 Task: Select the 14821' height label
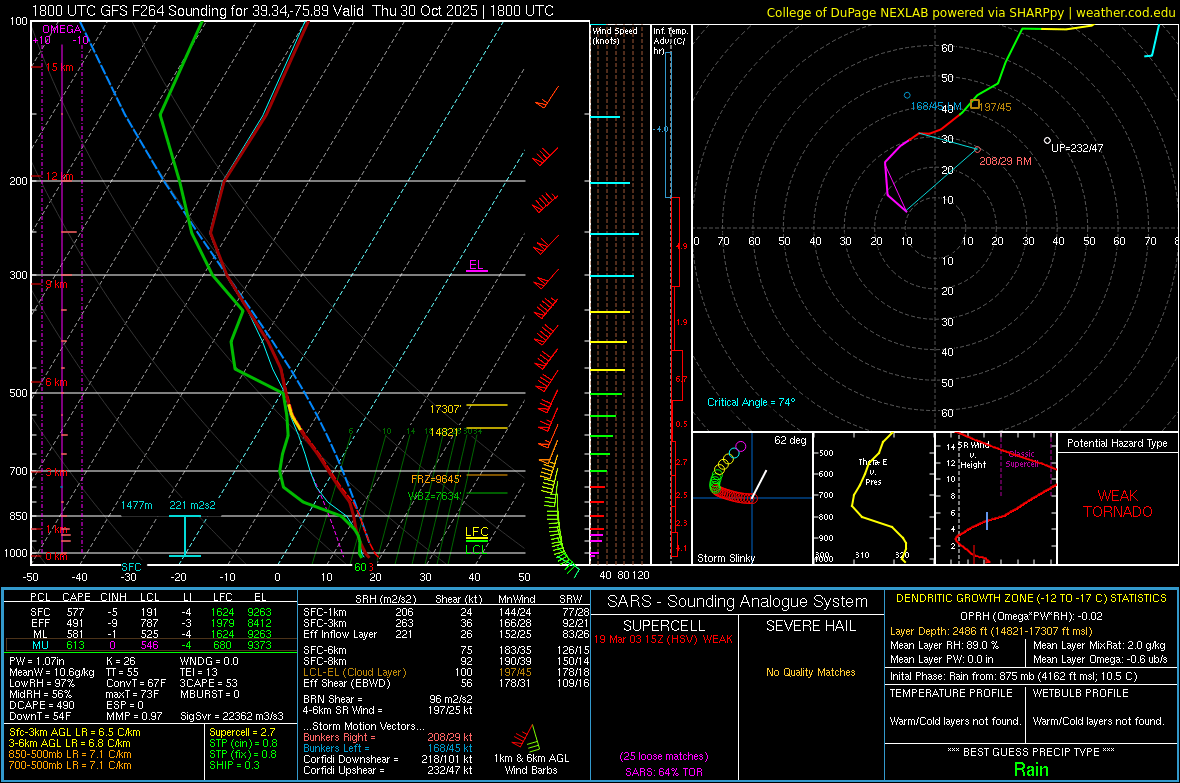(x=445, y=432)
